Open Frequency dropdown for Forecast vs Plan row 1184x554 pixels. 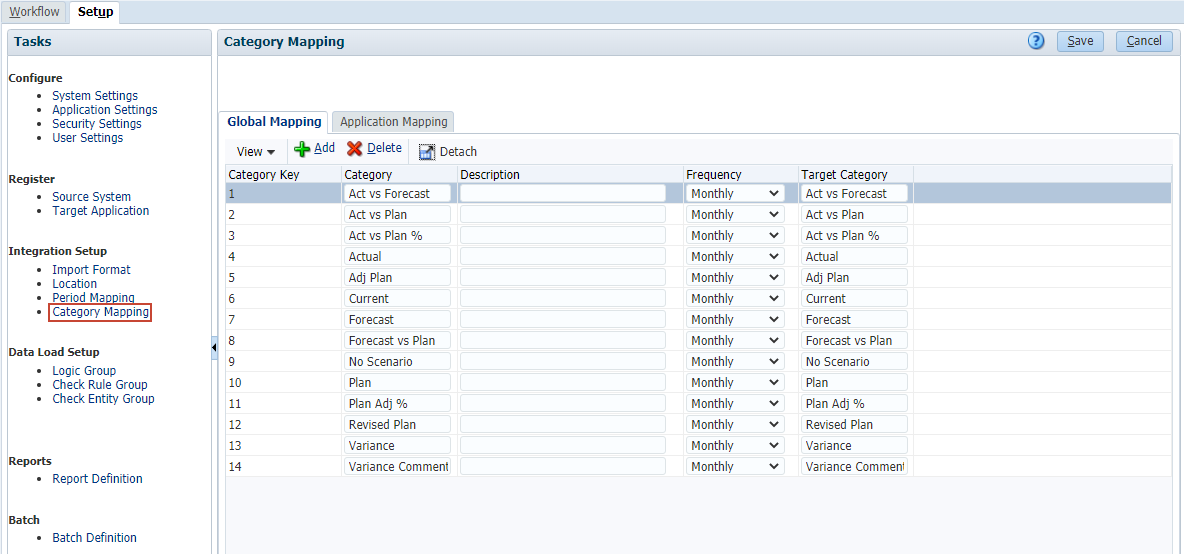point(736,340)
